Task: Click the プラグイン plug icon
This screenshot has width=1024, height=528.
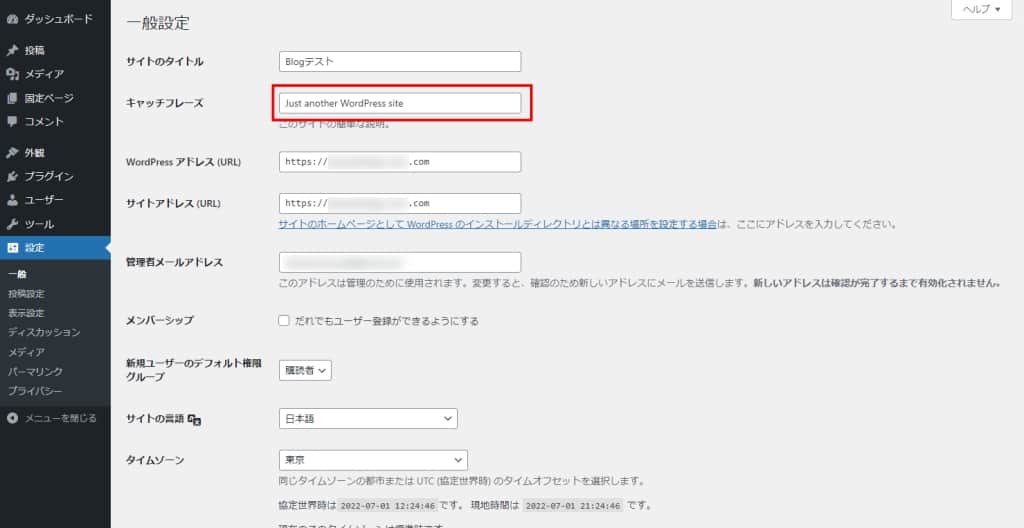Action: [x=12, y=177]
